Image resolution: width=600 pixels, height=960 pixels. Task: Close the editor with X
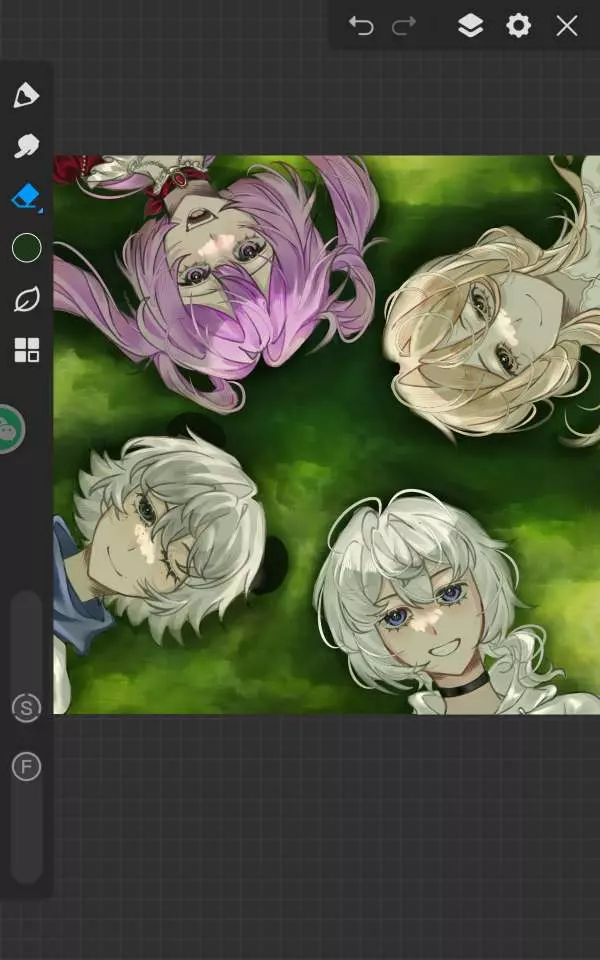click(567, 26)
